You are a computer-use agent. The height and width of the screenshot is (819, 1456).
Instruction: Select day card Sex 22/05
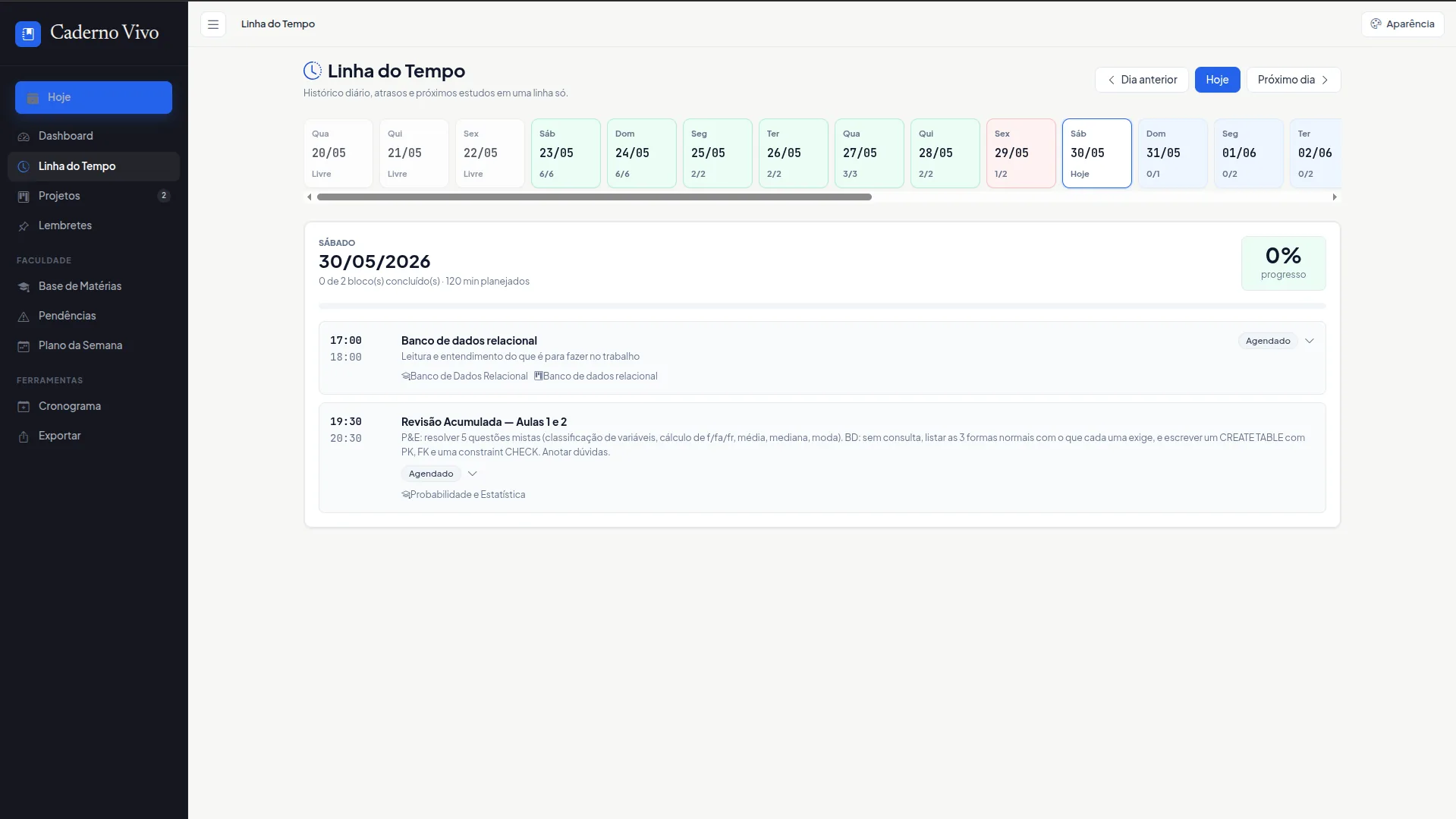pyautogui.click(x=490, y=153)
